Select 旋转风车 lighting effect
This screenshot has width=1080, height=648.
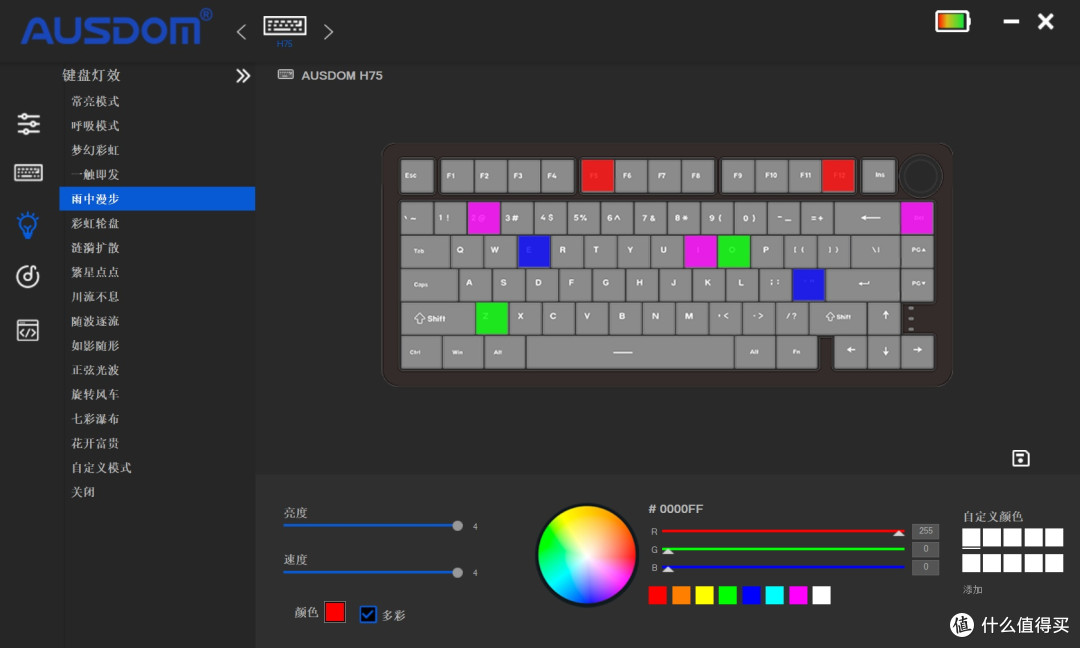pyautogui.click(x=95, y=395)
